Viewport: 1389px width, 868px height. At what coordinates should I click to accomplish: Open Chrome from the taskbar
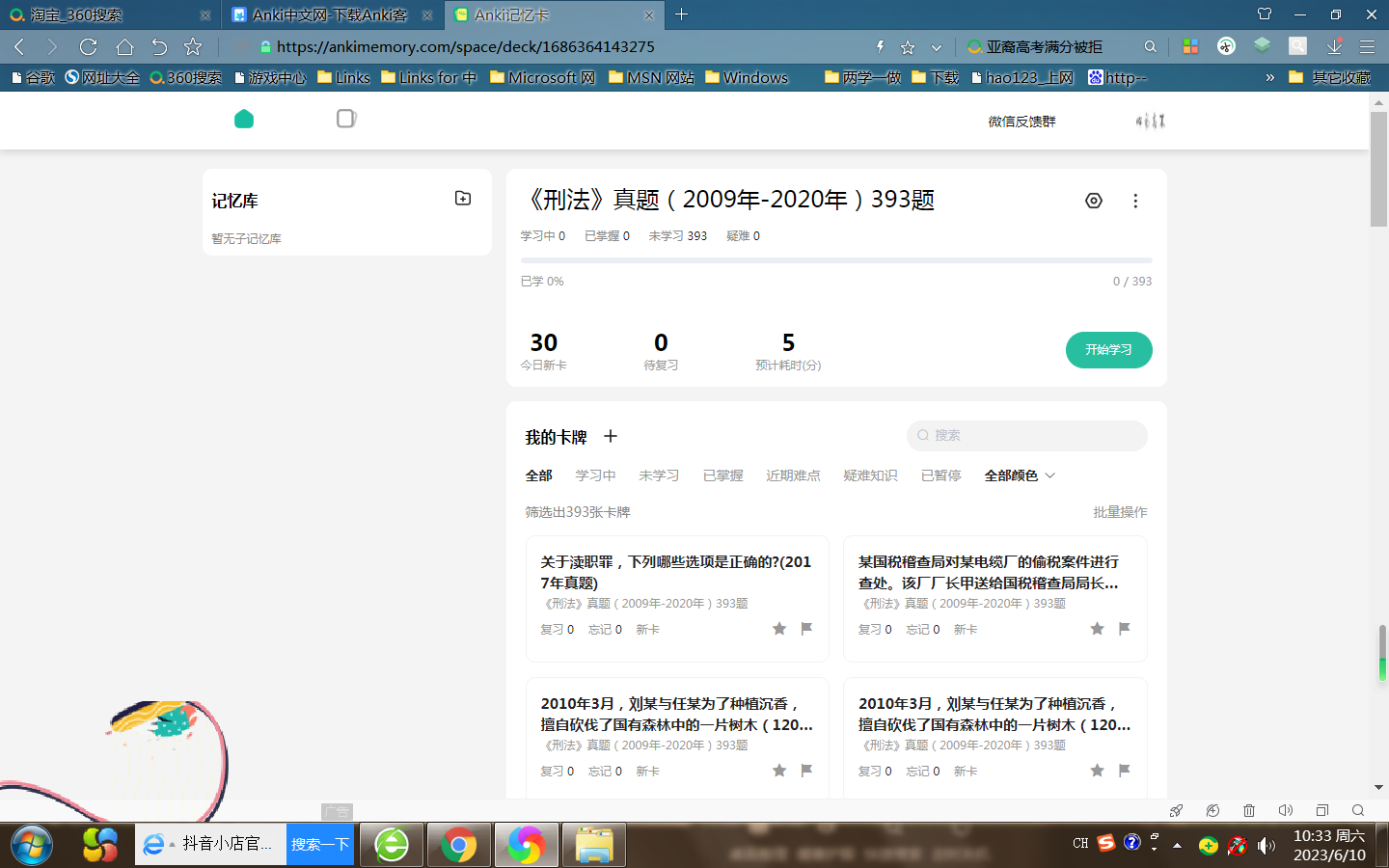click(x=459, y=845)
